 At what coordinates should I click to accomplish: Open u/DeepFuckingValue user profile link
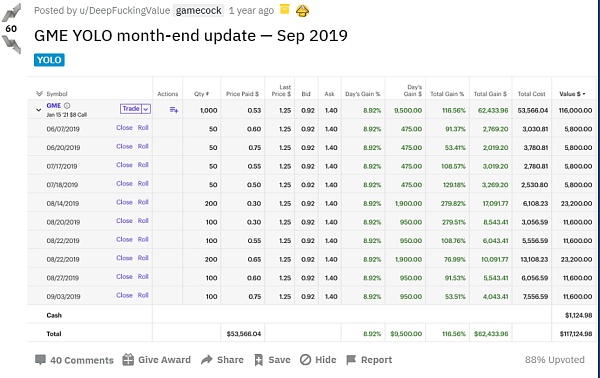click(x=124, y=11)
